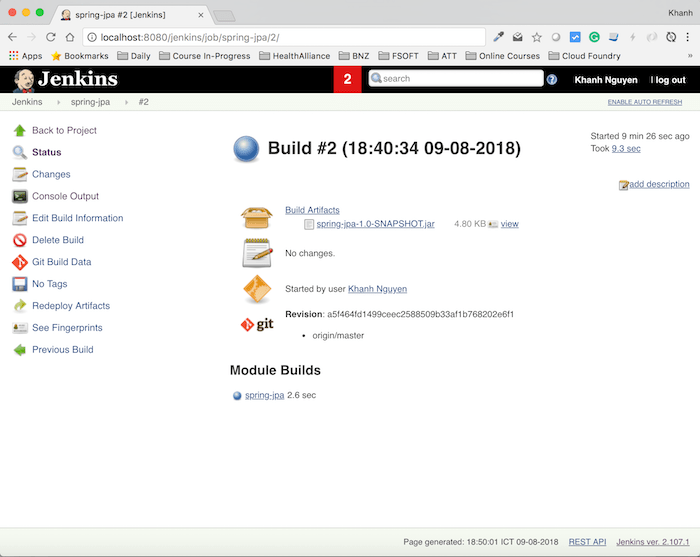Click the No Tags floppy disk icon

click(20, 284)
